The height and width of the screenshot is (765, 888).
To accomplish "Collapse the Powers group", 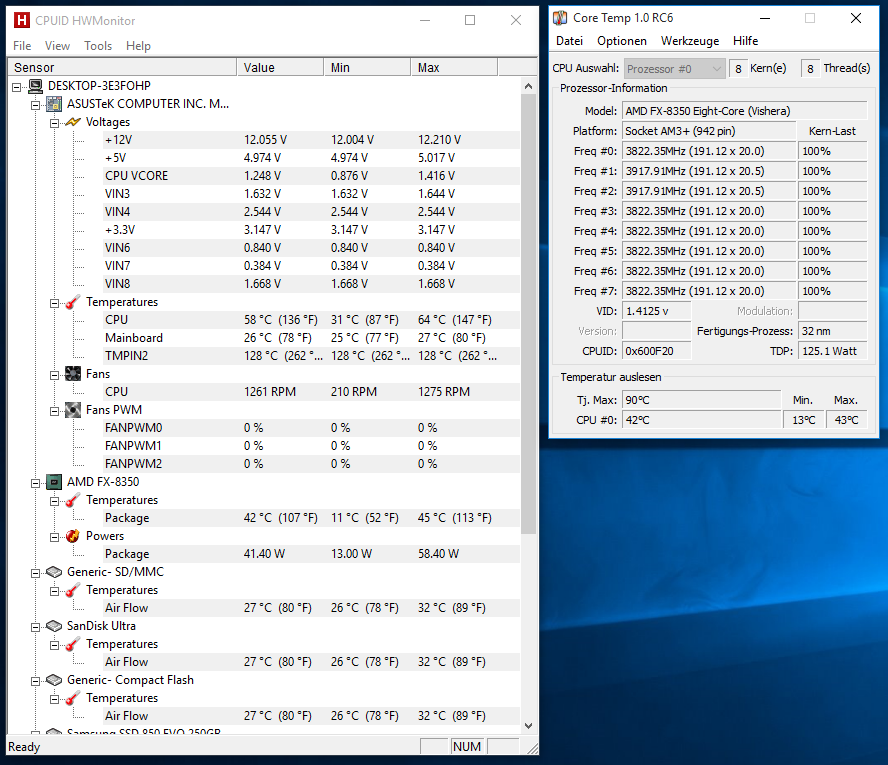I will point(54,537).
